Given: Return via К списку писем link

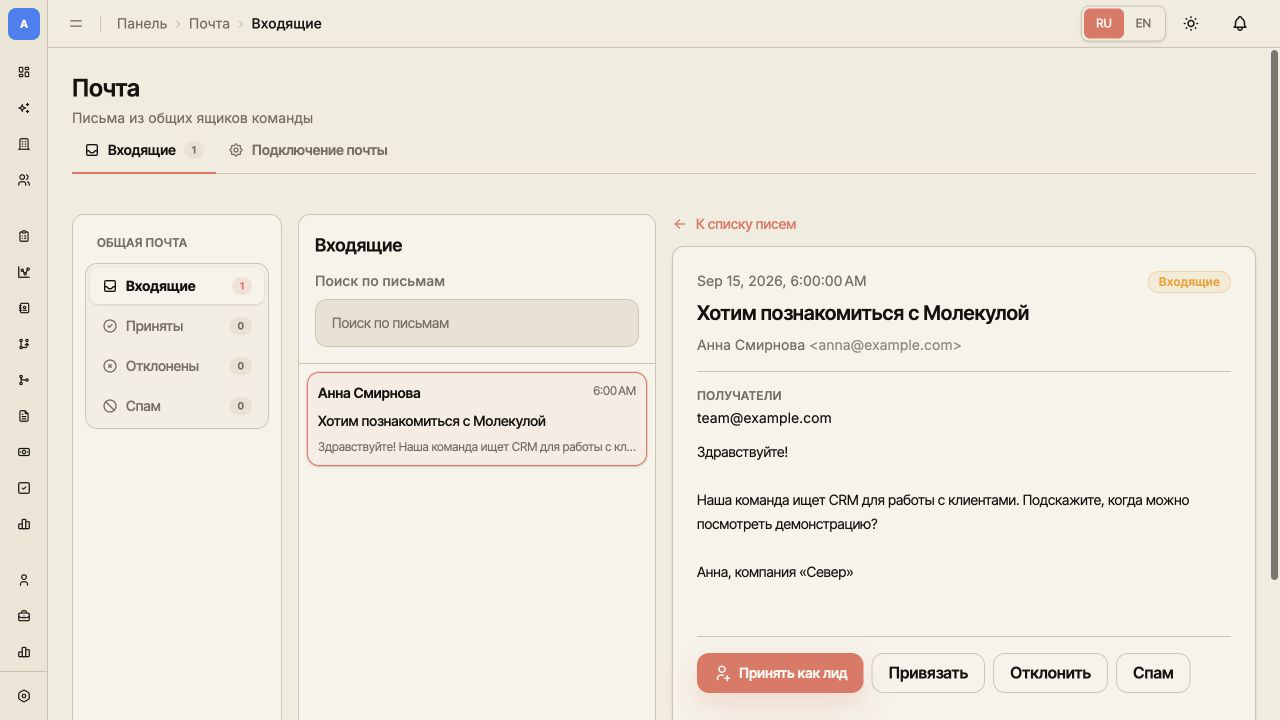Looking at the screenshot, I should tap(735, 224).
